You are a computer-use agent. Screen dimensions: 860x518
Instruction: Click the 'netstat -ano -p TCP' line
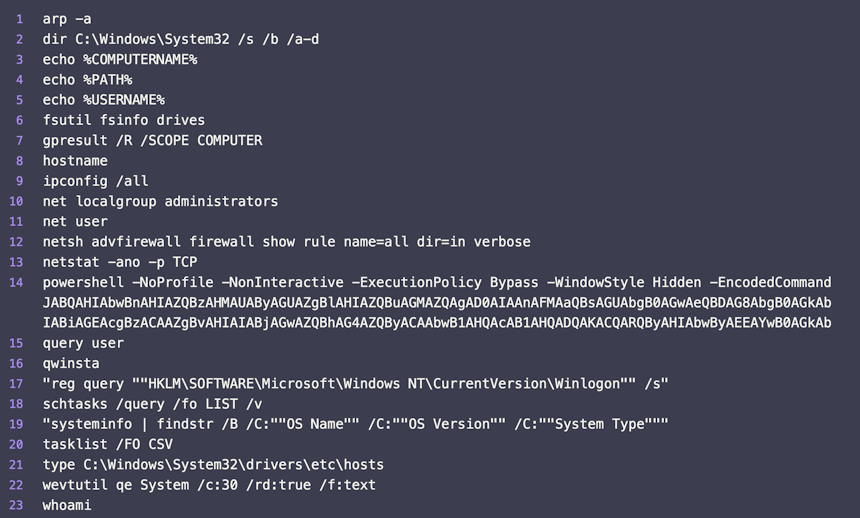coord(120,262)
